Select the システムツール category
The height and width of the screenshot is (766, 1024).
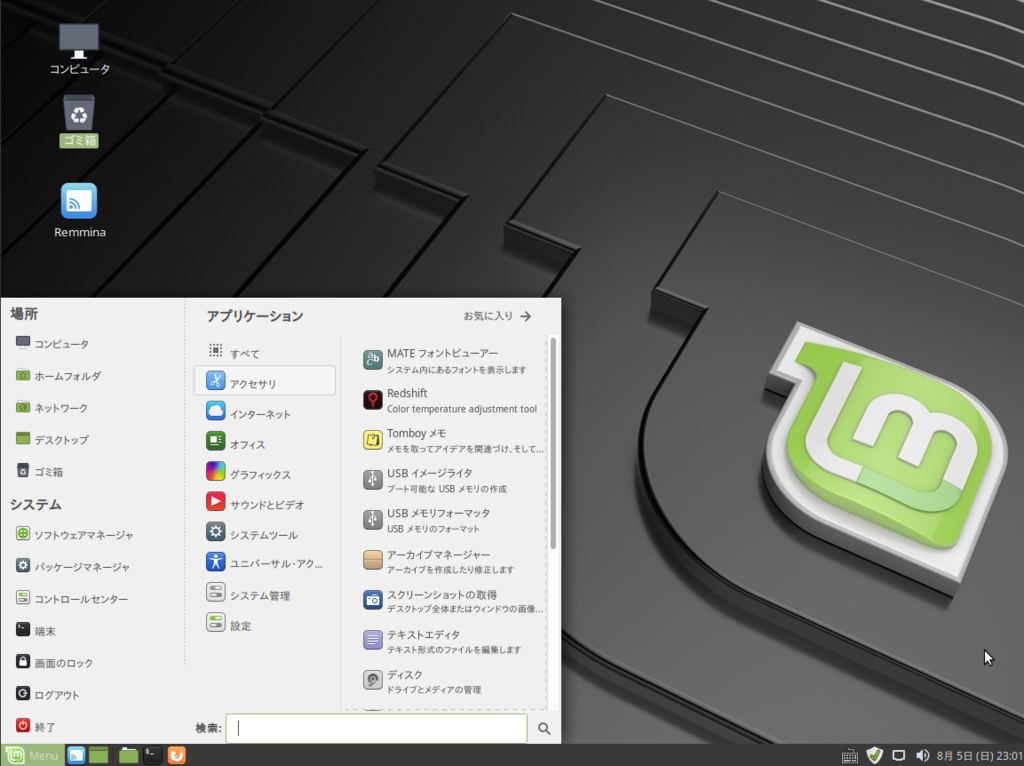[264, 534]
